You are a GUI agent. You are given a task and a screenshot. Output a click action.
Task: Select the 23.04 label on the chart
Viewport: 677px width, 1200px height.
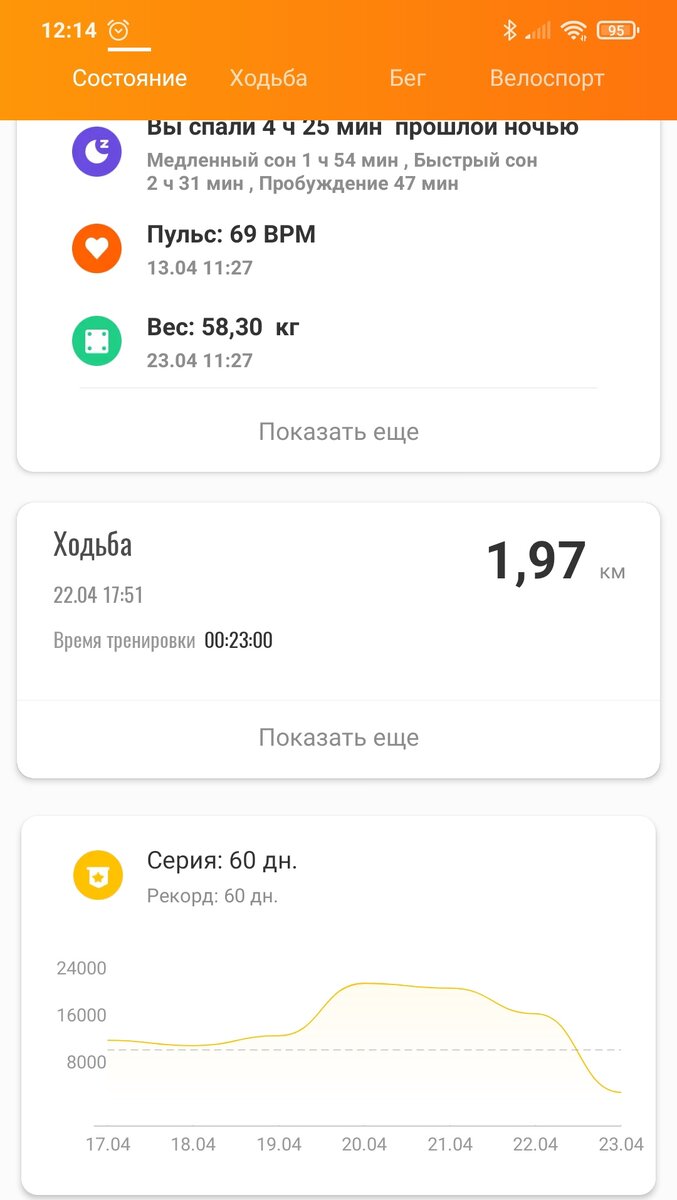(x=621, y=1142)
